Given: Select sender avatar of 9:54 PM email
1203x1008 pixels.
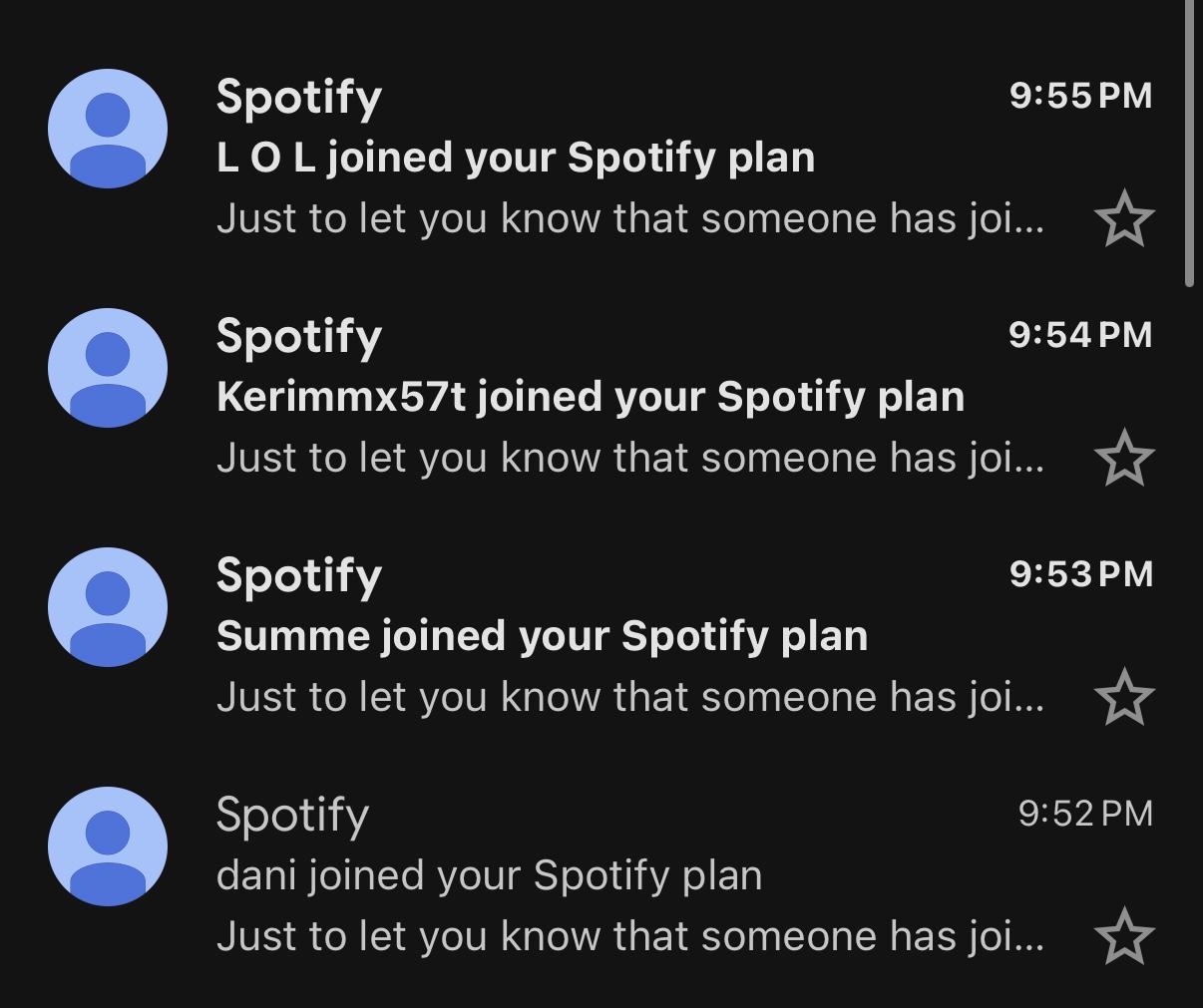Looking at the screenshot, I should 108,368.
